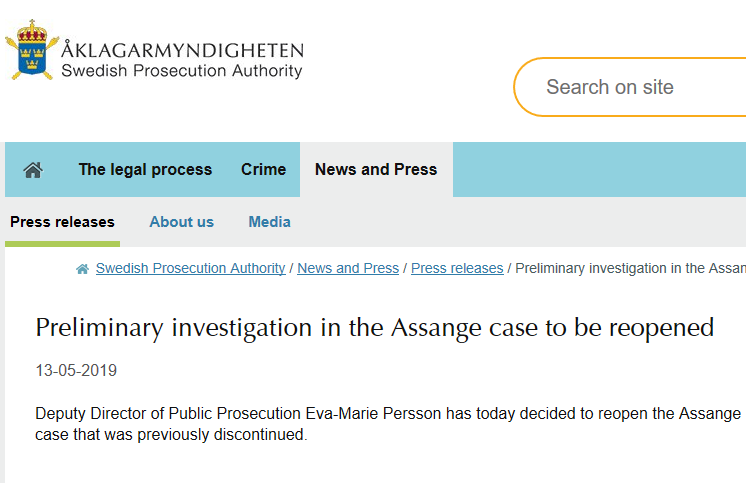Viewport: 746px width, 483px height.
Task: Click the ÅKLAGARMYNDIGHETEN logo wordmark
Action: point(182,50)
